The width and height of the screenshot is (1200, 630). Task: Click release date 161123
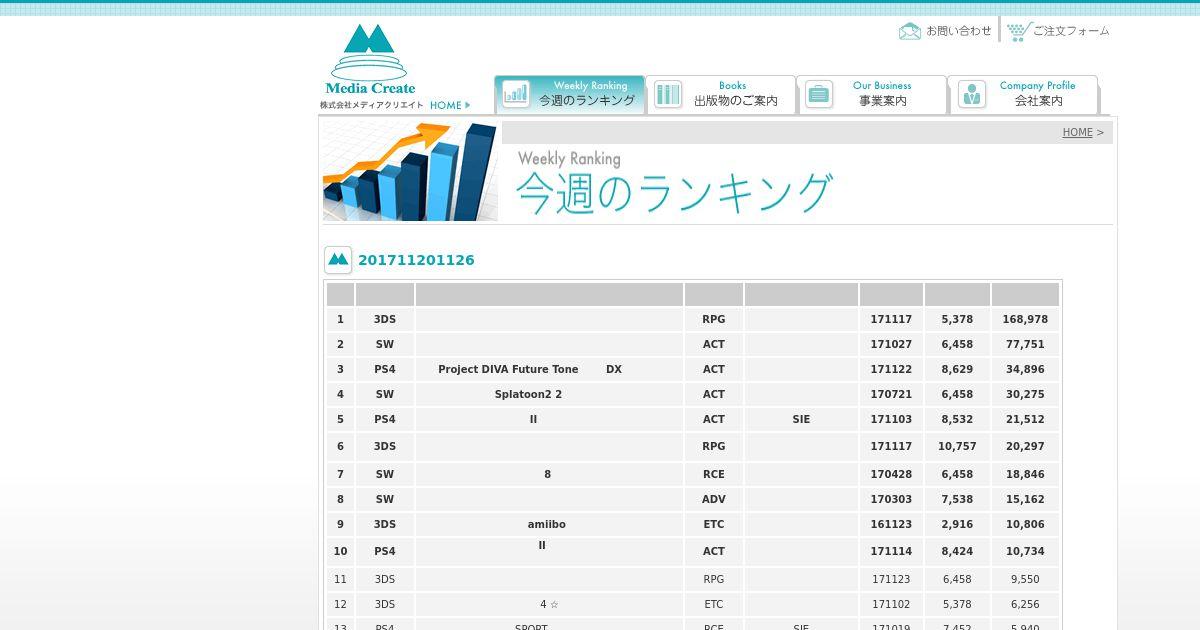pos(891,524)
